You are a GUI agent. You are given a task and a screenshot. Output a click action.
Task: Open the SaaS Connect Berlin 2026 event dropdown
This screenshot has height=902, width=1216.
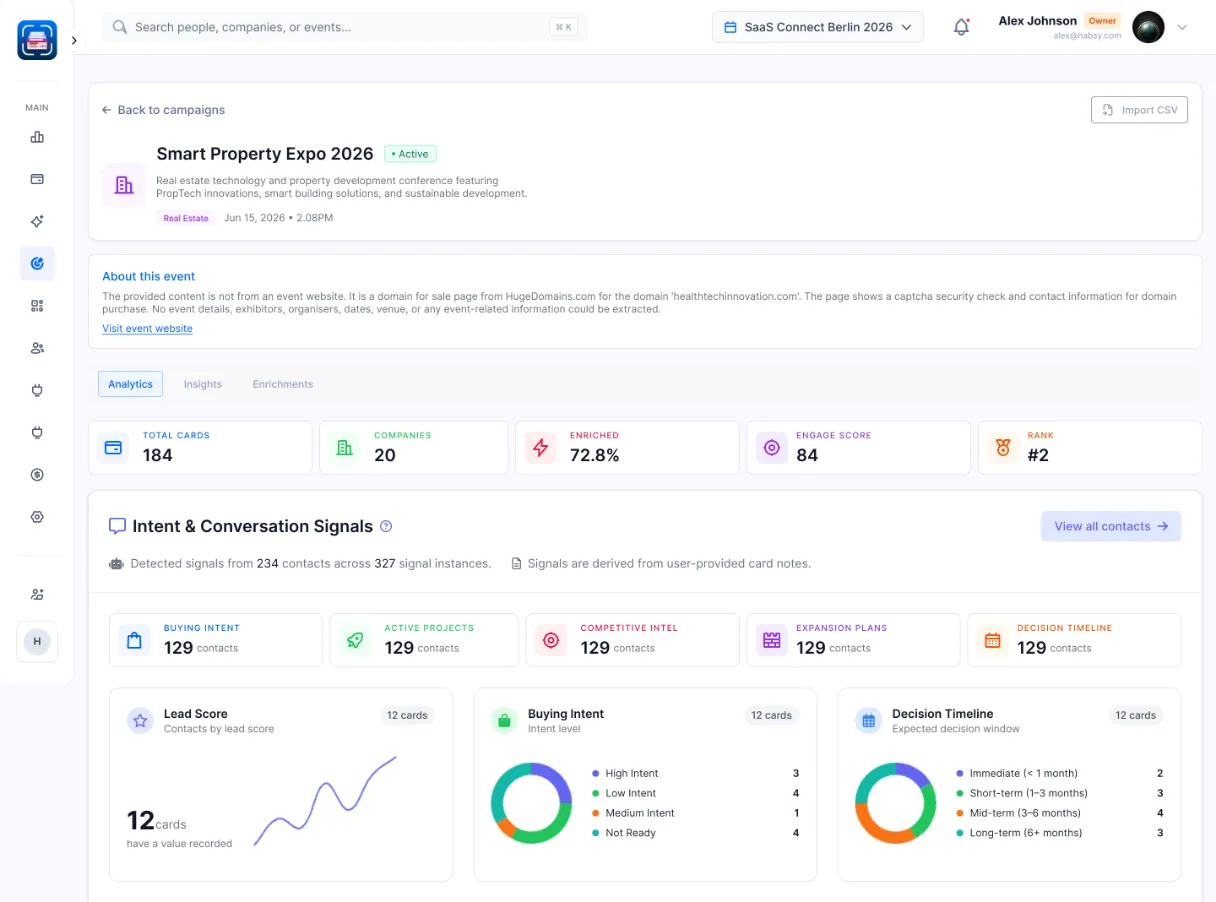pyautogui.click(x=818, y=27)
